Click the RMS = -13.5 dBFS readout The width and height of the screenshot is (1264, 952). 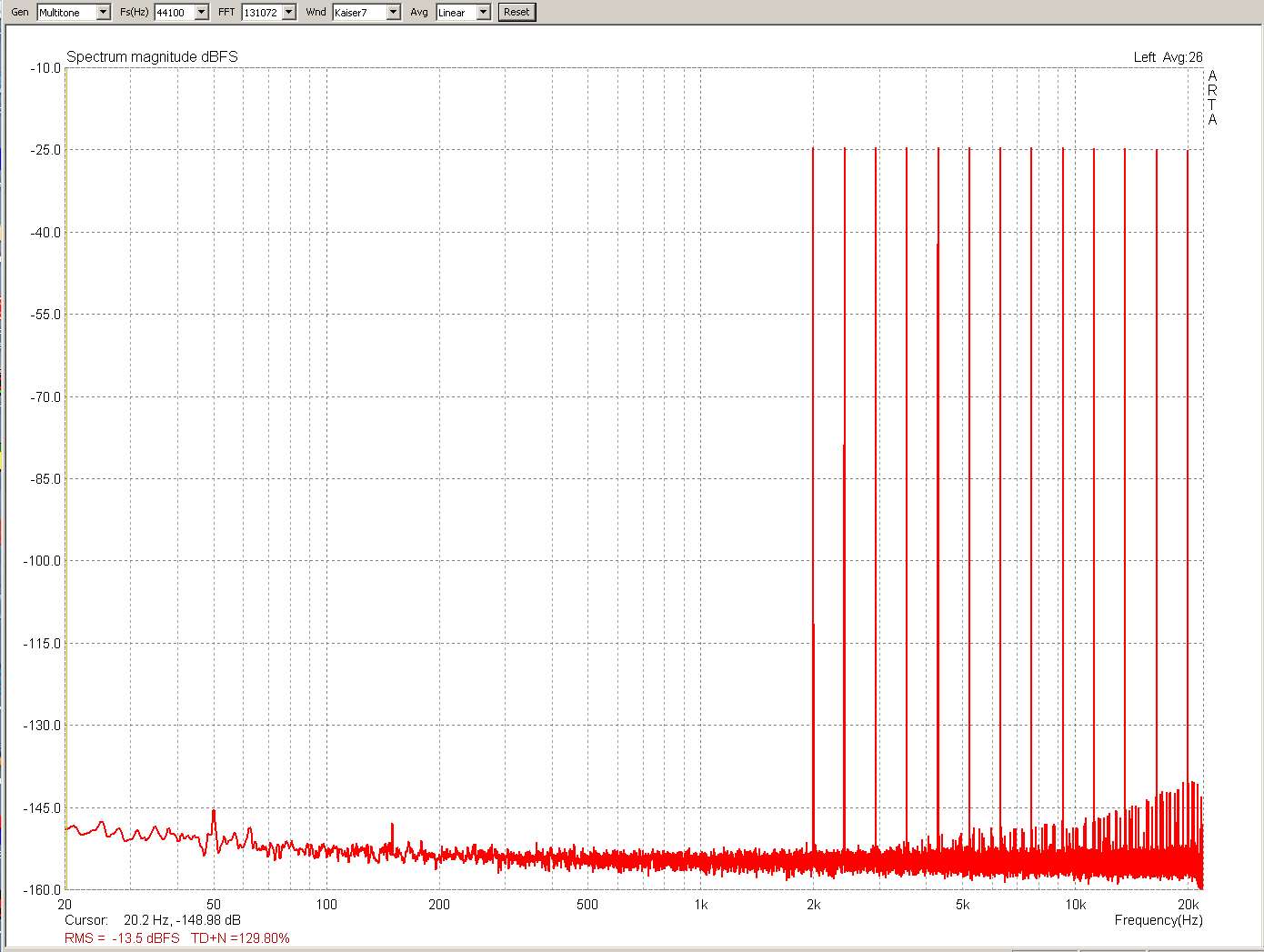click(x=122, y=938)
